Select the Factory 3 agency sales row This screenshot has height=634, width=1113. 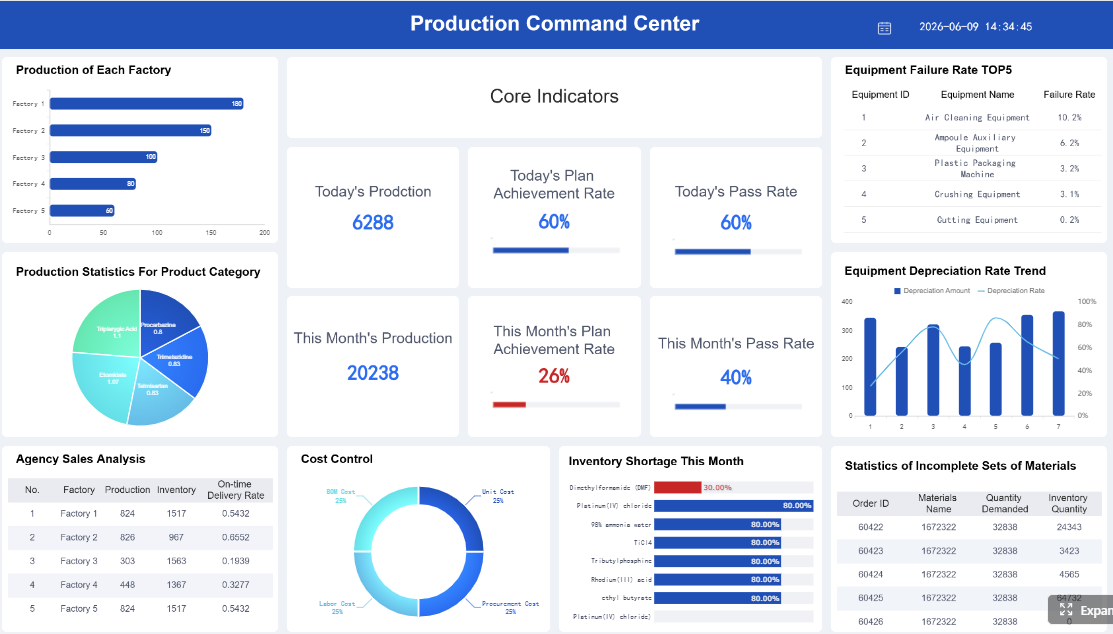click(x=140, y=561)
